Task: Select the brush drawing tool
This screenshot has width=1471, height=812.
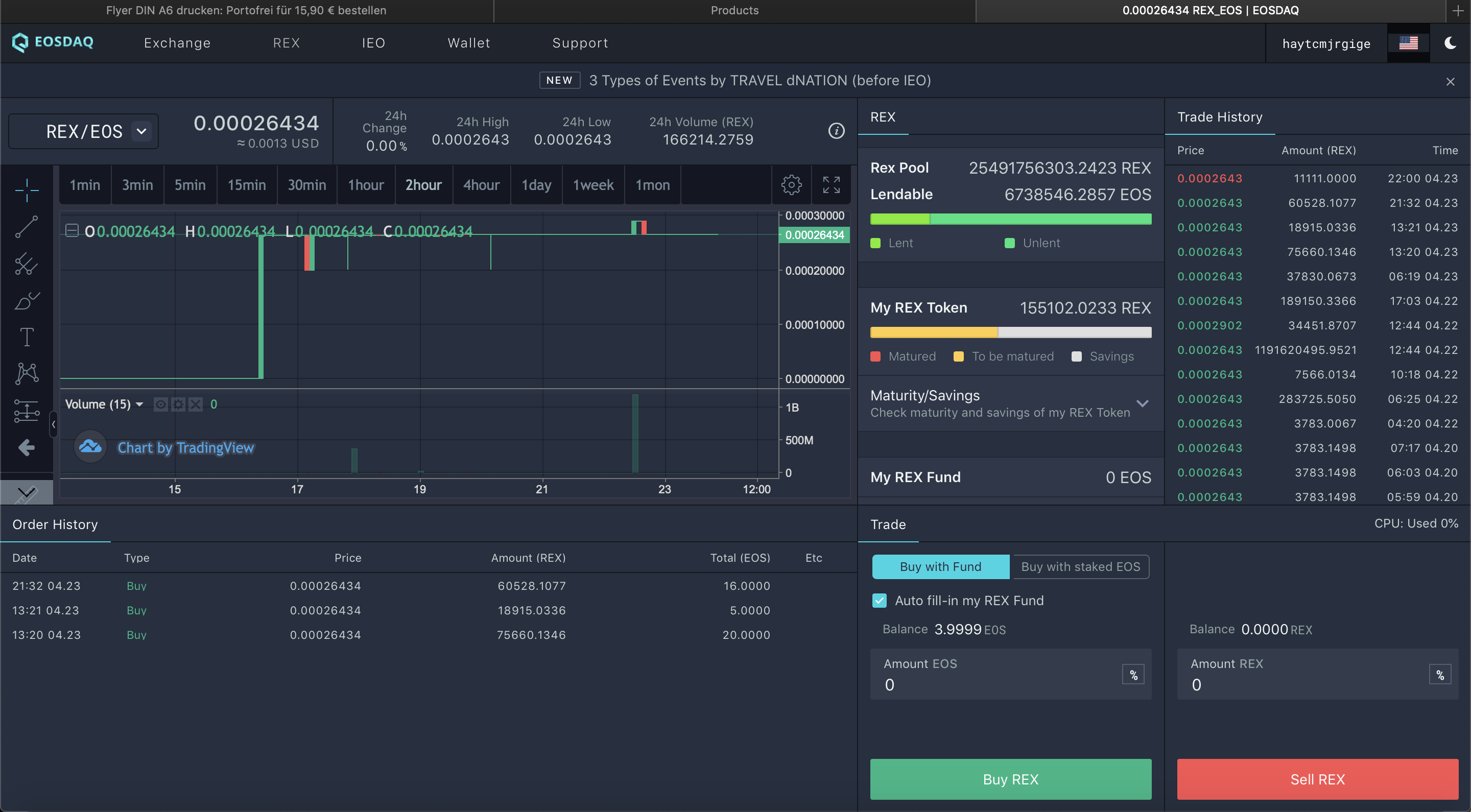Action: tap(27, 300)
